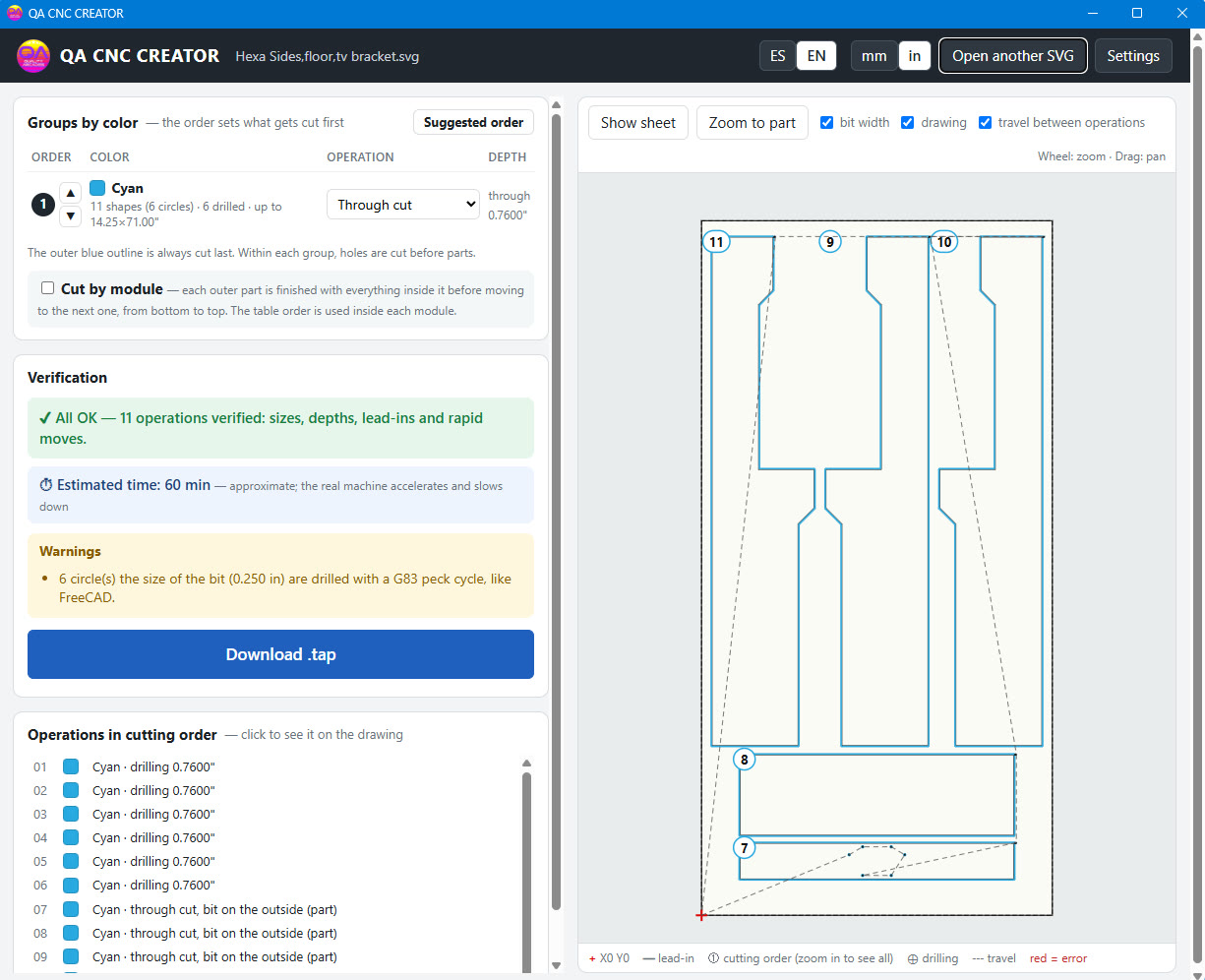Click left panel scroll up arrow
The image size is (1205, 980).
(x=556, y=104)
